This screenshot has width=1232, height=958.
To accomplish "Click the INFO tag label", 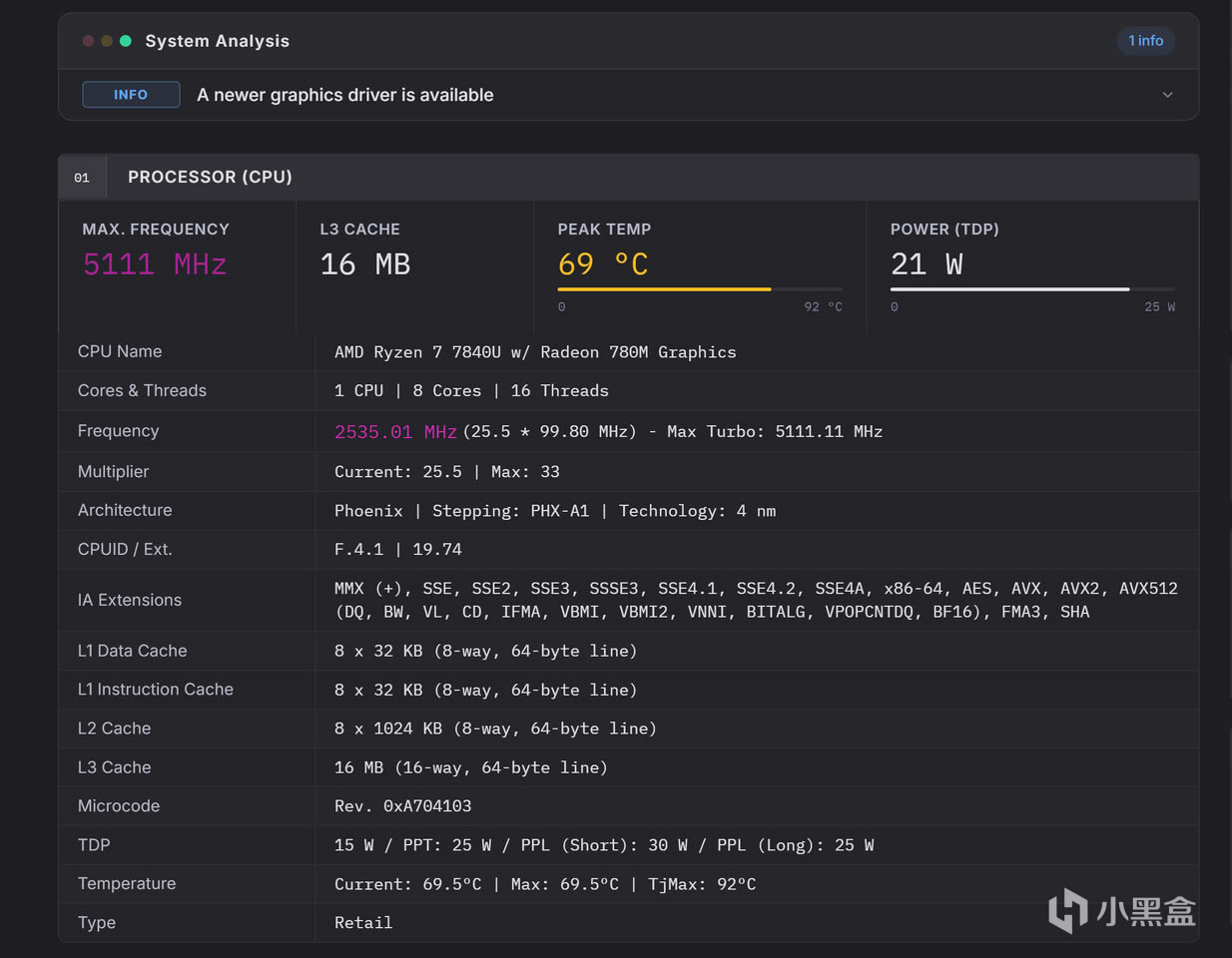I will coord(131,95).
